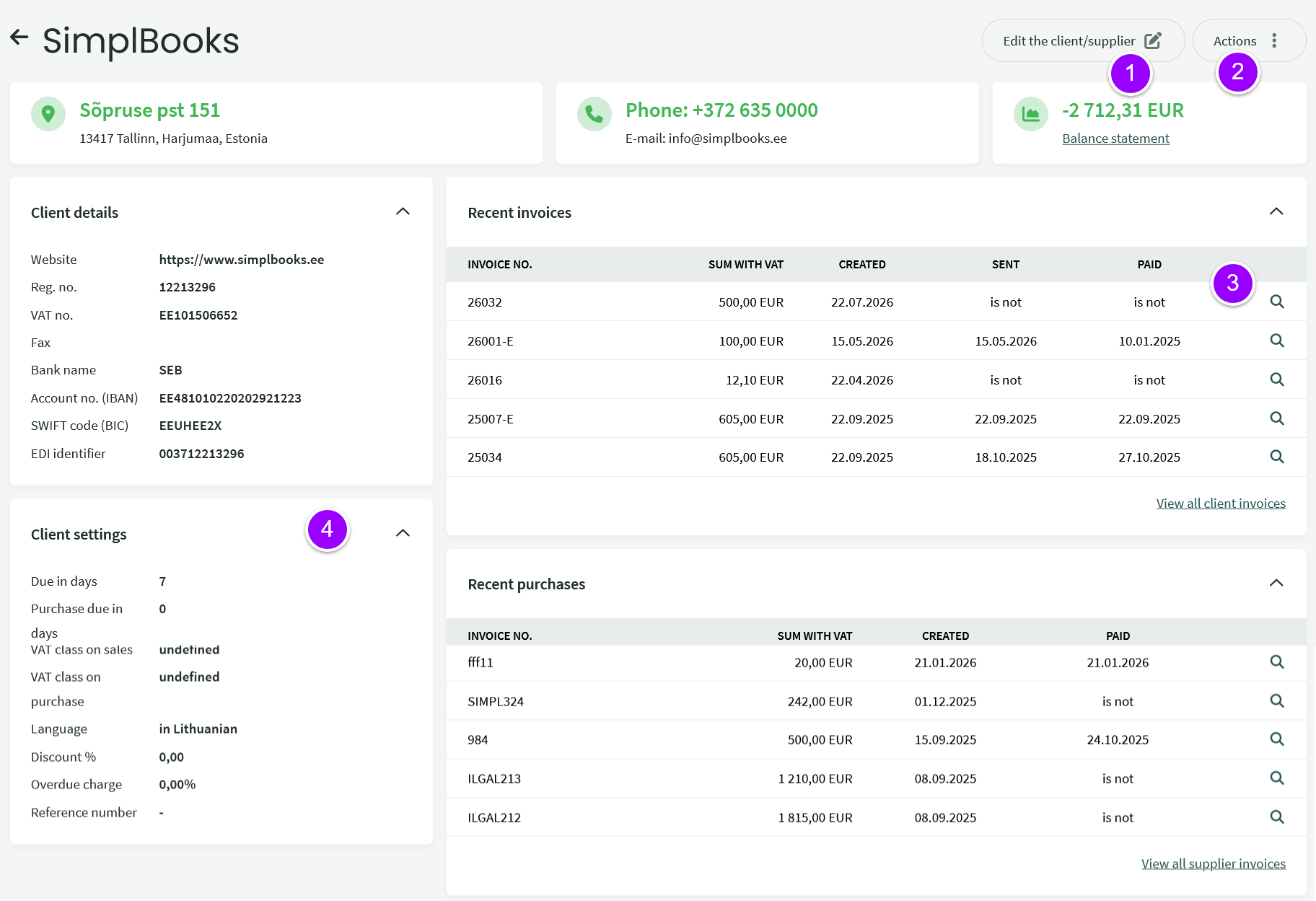Viewport: 1316px width, 901px height.
Task: Open invoice 26001-E magnifier icon
Action: (x=1276, y=340)
